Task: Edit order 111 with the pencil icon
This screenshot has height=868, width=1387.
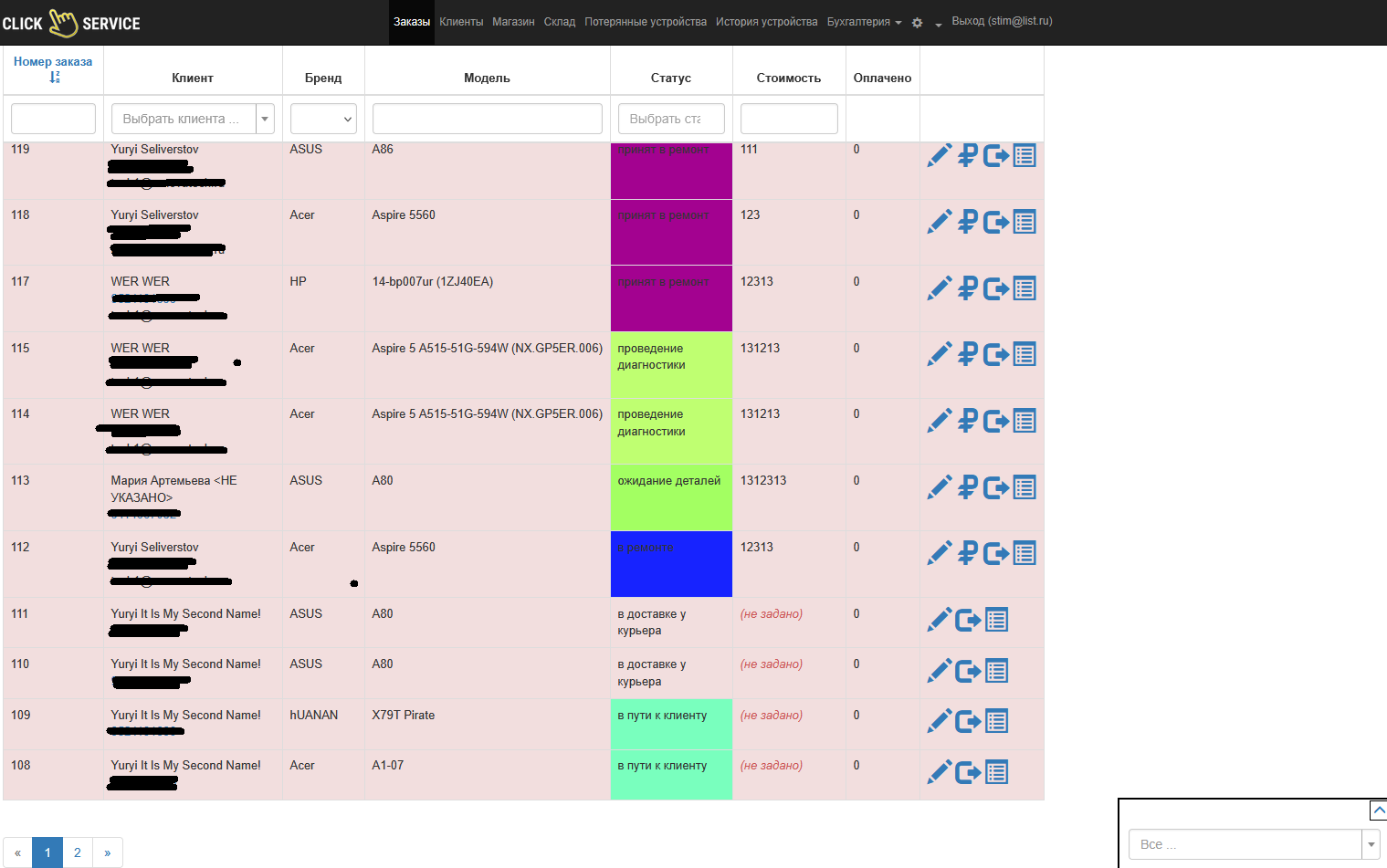Action: (x=939, y=620)
